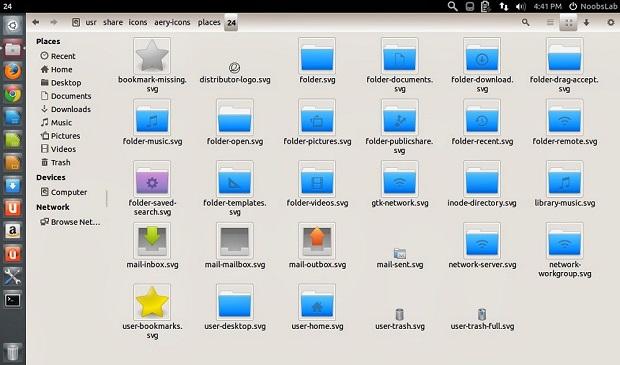Image resolution: width=620 pixels, height=365 pixels.
Task: Select the distributor-logo.svg file
Action: (x=234, y=68)
